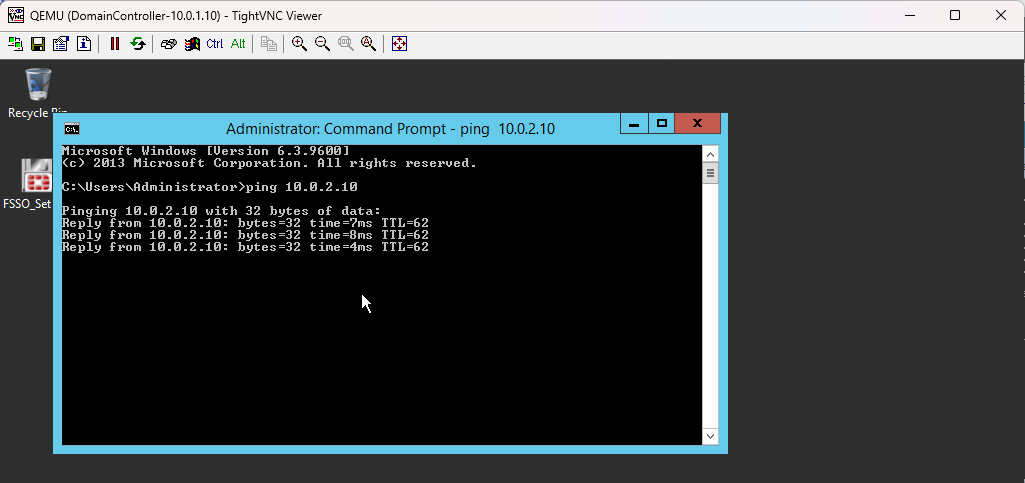Viewport: 1025px width, 483px height.
Task: Click the New connection toolbar icon
Action: tap(15, 44)
